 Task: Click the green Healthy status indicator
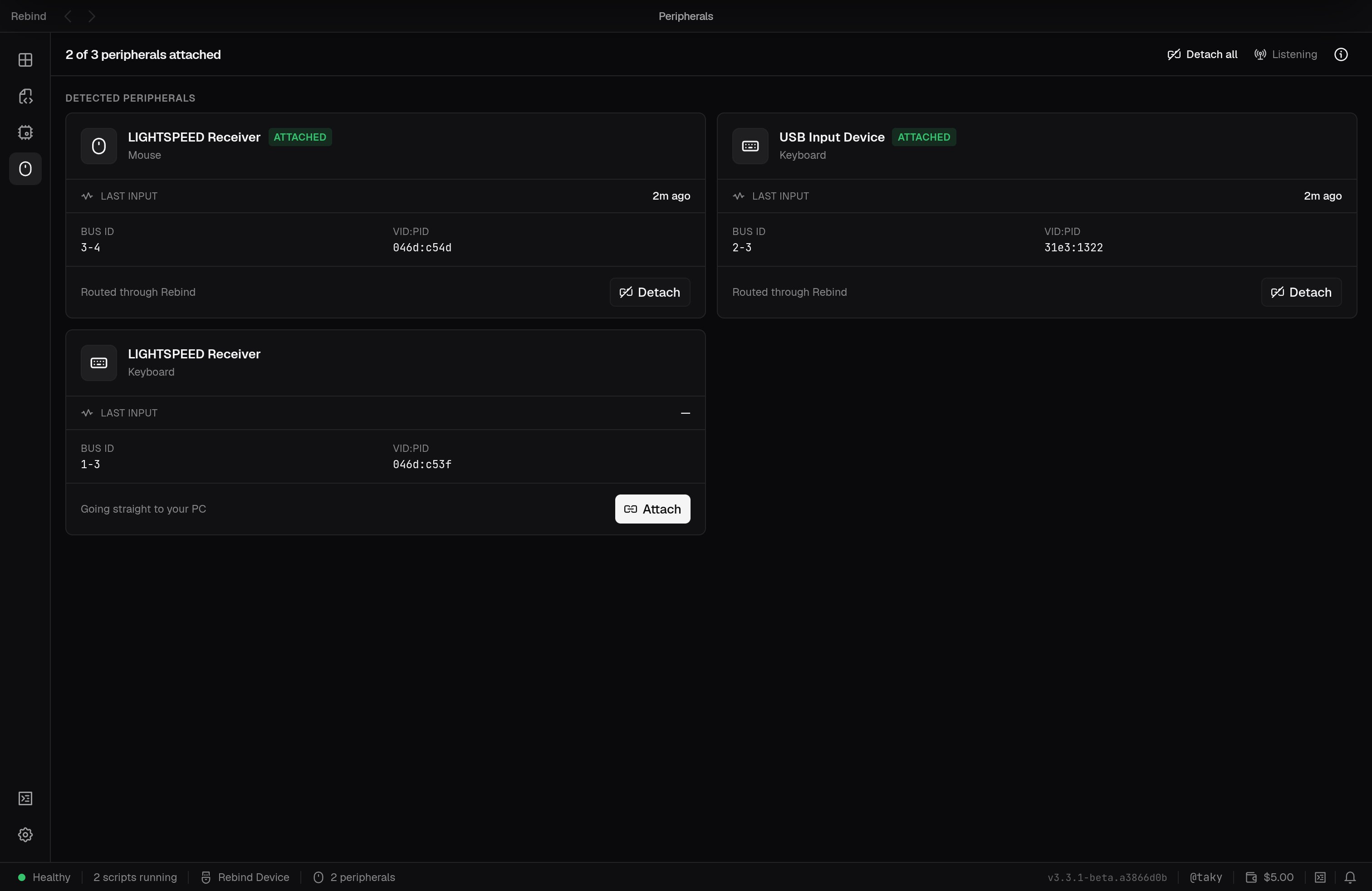coord(44,877)
